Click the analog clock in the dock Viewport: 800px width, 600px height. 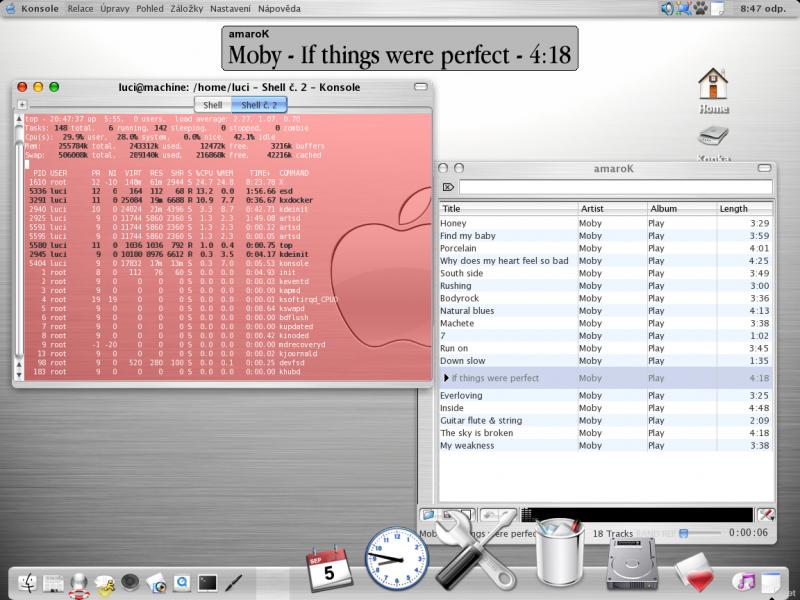(x=396, y=559)
